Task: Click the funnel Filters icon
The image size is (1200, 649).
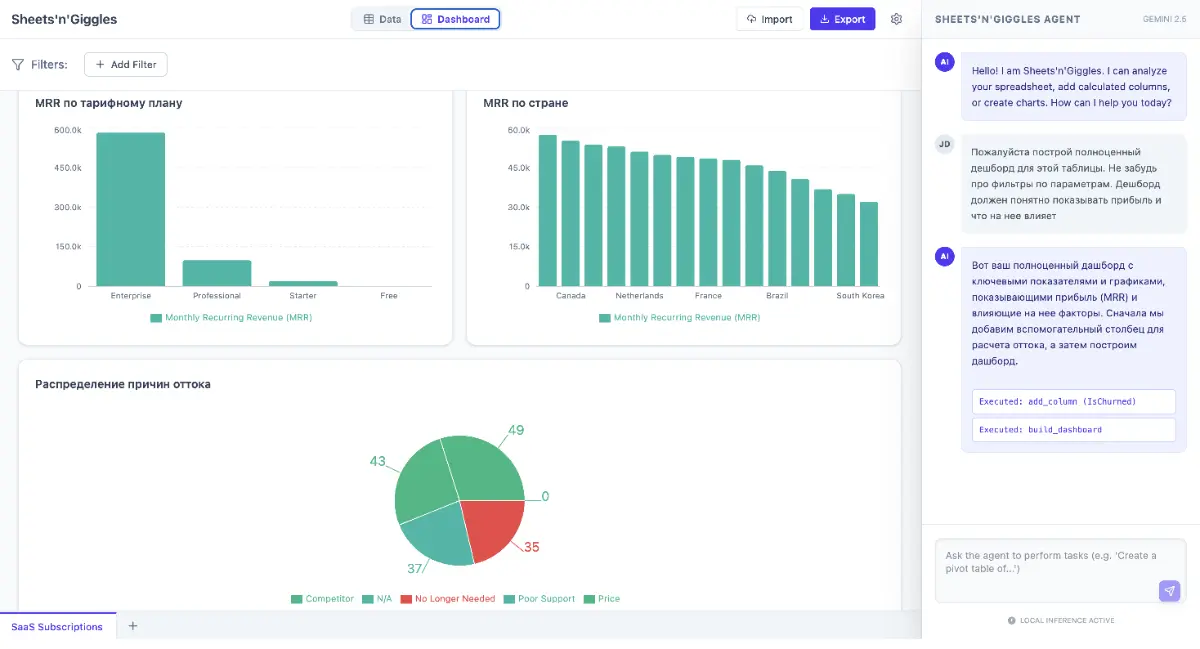Action: pyautogui.click(x=18, y=65)
